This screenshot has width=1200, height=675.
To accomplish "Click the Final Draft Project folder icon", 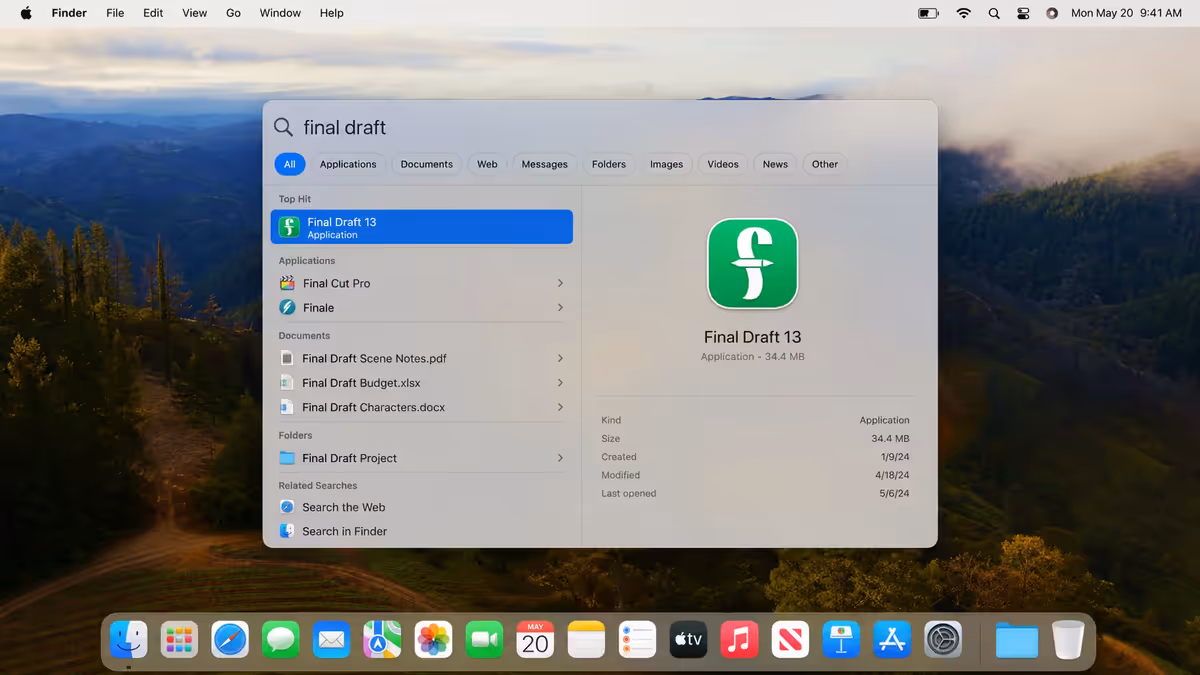I will click(x=287, y=458).
